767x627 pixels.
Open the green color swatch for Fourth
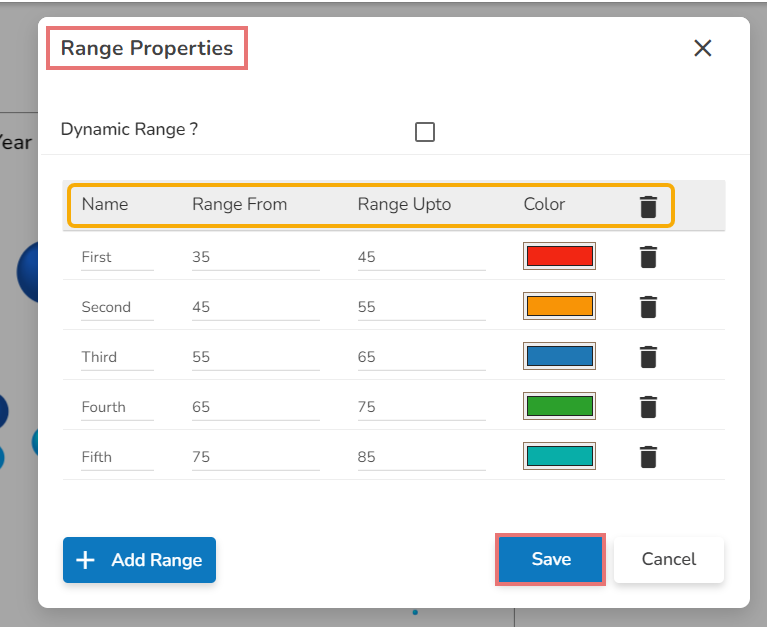(559, 406)
